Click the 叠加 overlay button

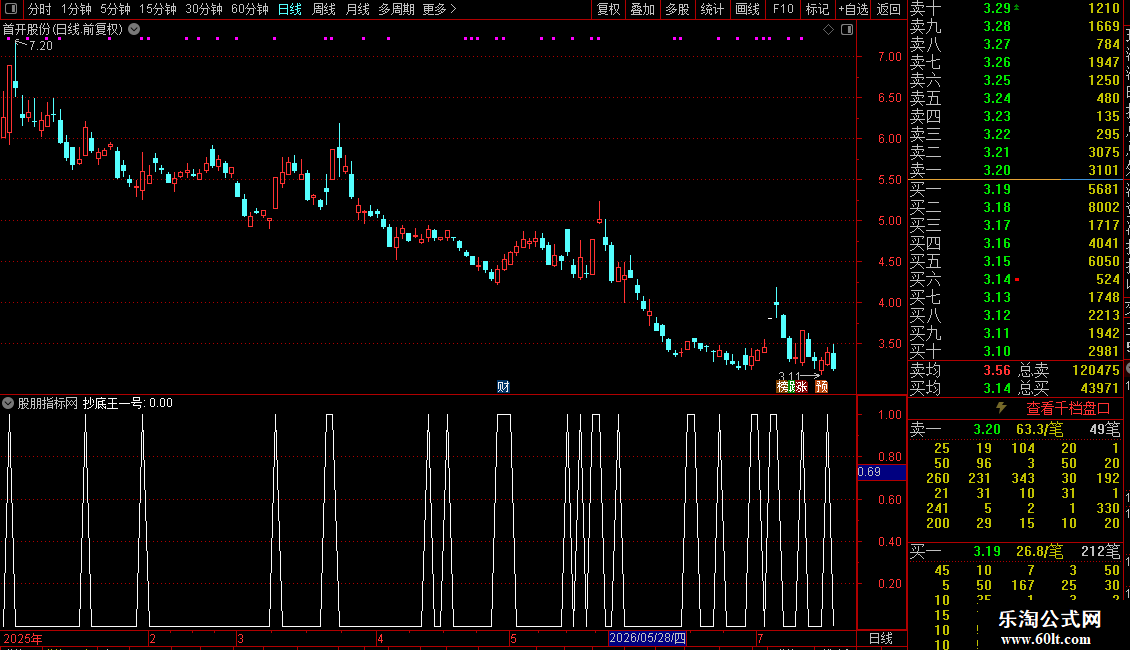(643, 9)
